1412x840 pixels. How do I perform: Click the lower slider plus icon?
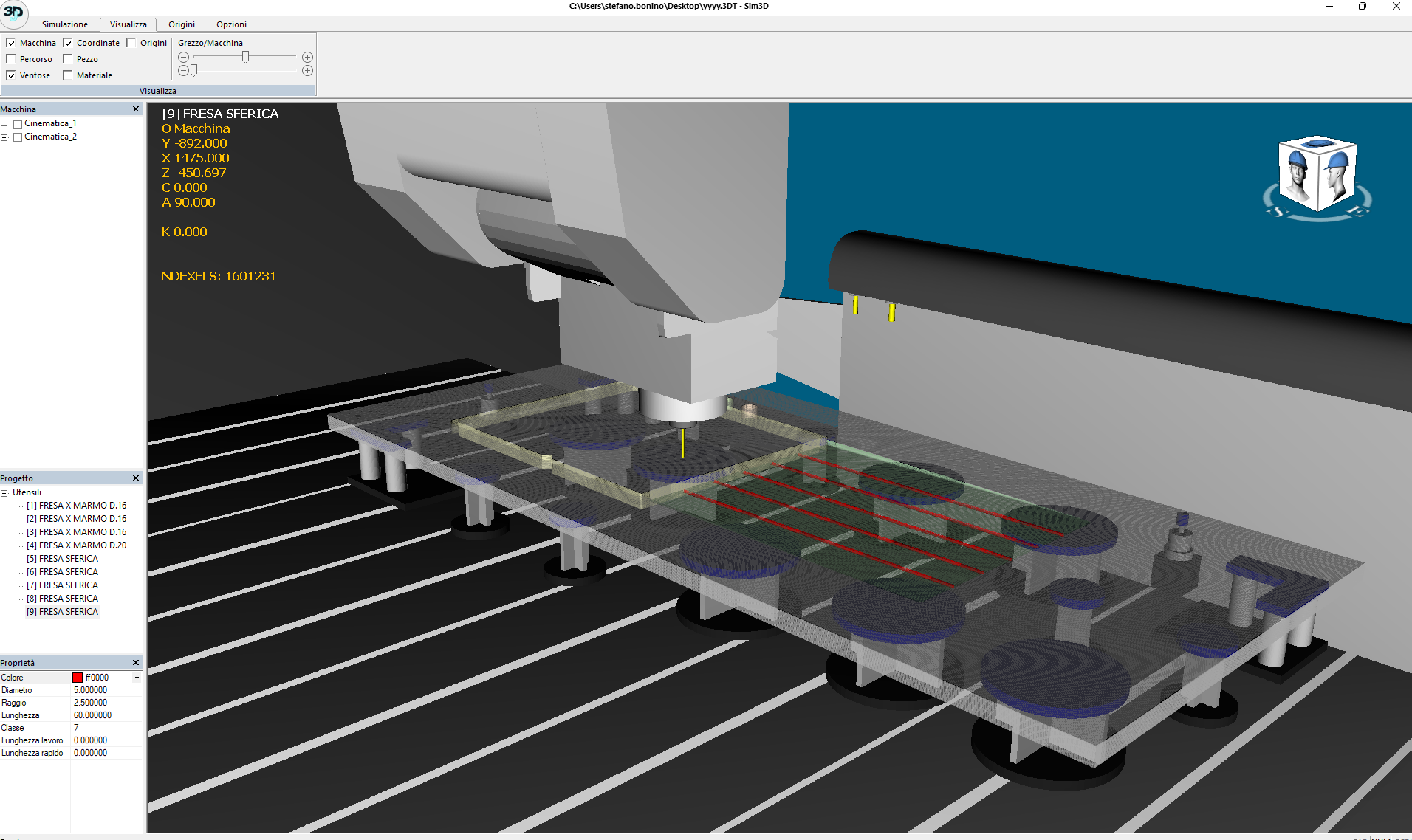tap(307, 71)
